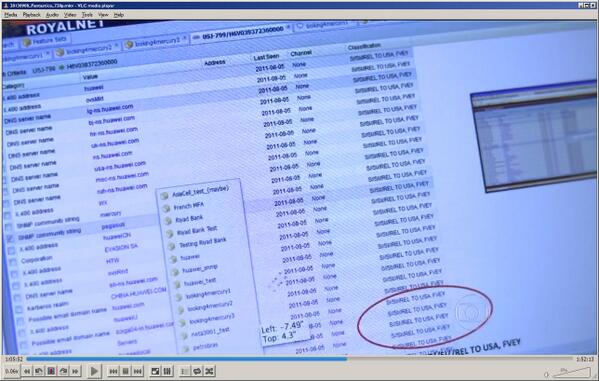Viewport: 599px width, 381px height.
Task: Toggle fullscreen video mode
Action: coord(155,371)
